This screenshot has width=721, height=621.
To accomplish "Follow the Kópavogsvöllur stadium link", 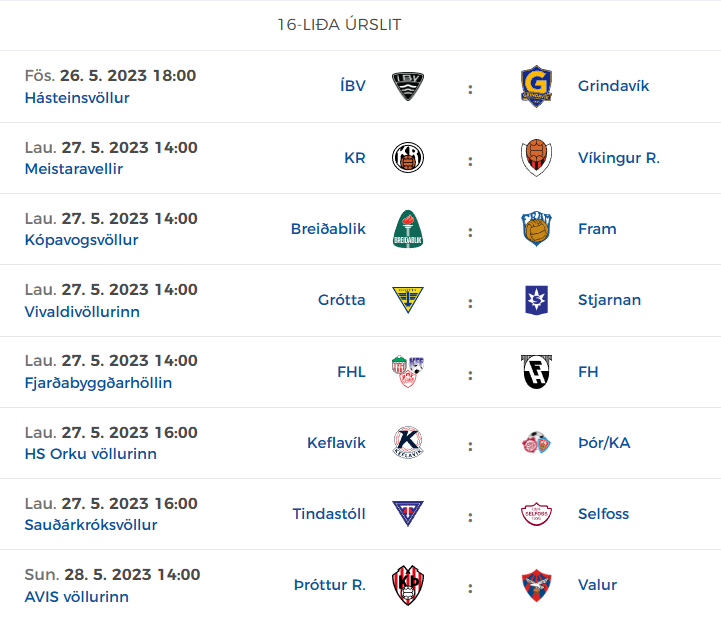I will (81, 240).
